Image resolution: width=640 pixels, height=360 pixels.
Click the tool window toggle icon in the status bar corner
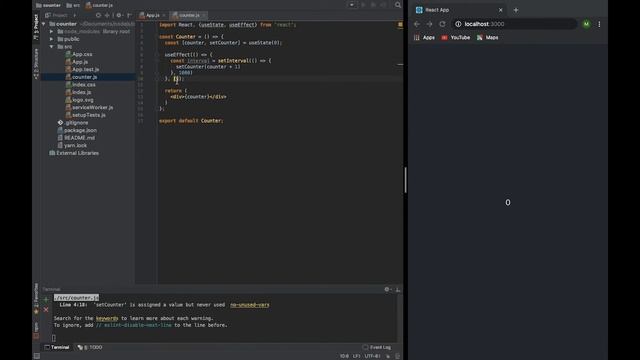37,356
